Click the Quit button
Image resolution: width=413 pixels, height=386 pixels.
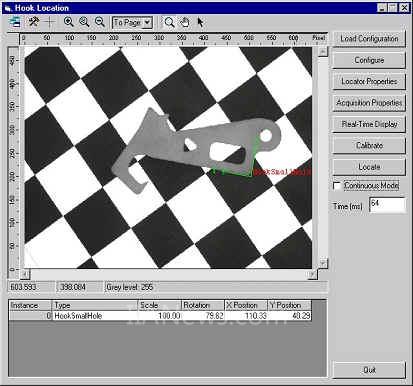[x=369, y=370]
